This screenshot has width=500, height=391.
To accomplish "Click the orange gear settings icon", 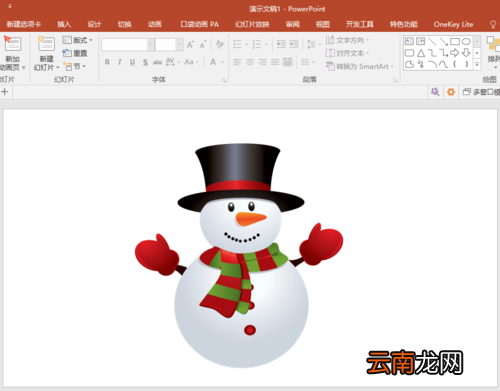I will (451, 92).
